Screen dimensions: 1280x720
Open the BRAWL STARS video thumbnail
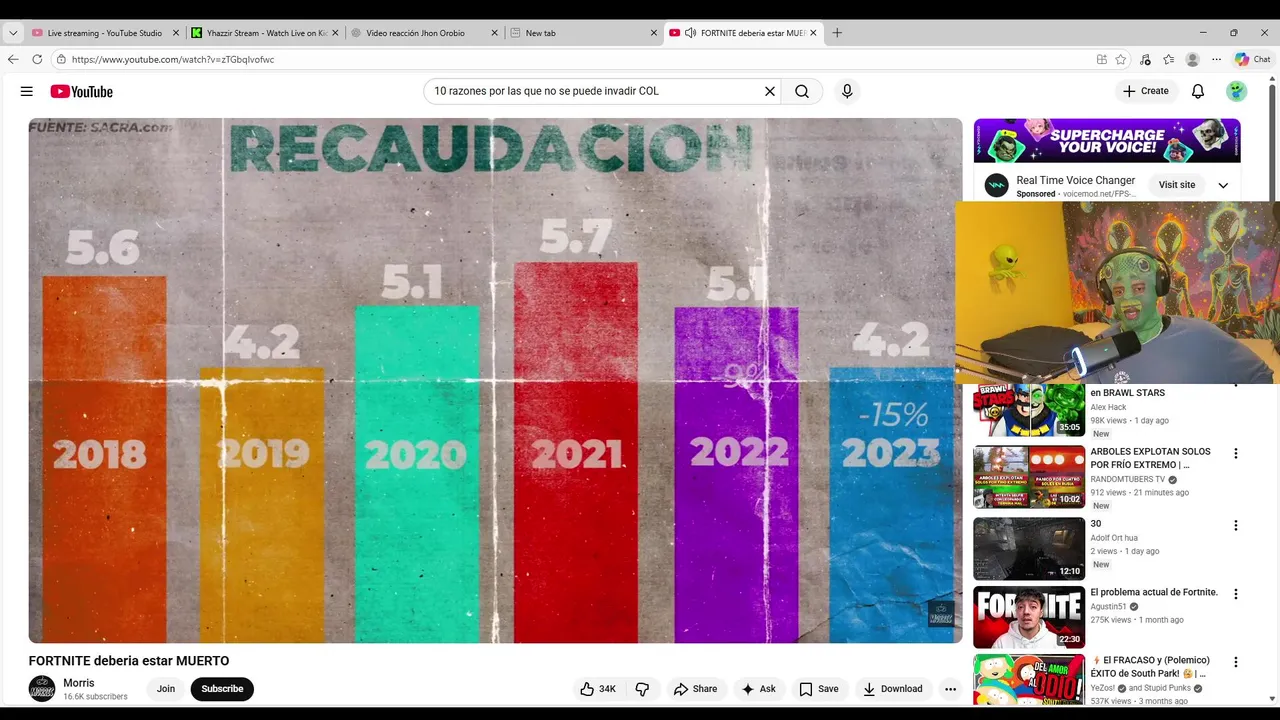pos(1029,410)
